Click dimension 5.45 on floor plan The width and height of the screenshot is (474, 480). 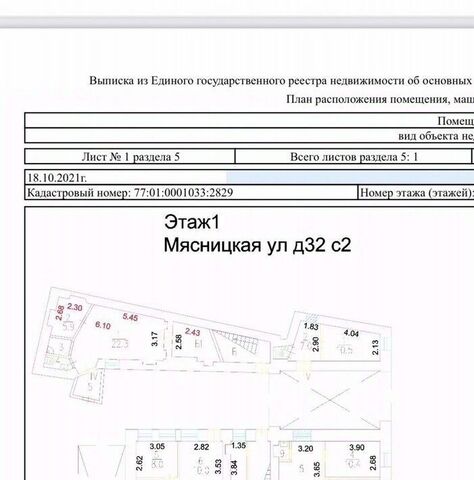(x=130, y=317)
